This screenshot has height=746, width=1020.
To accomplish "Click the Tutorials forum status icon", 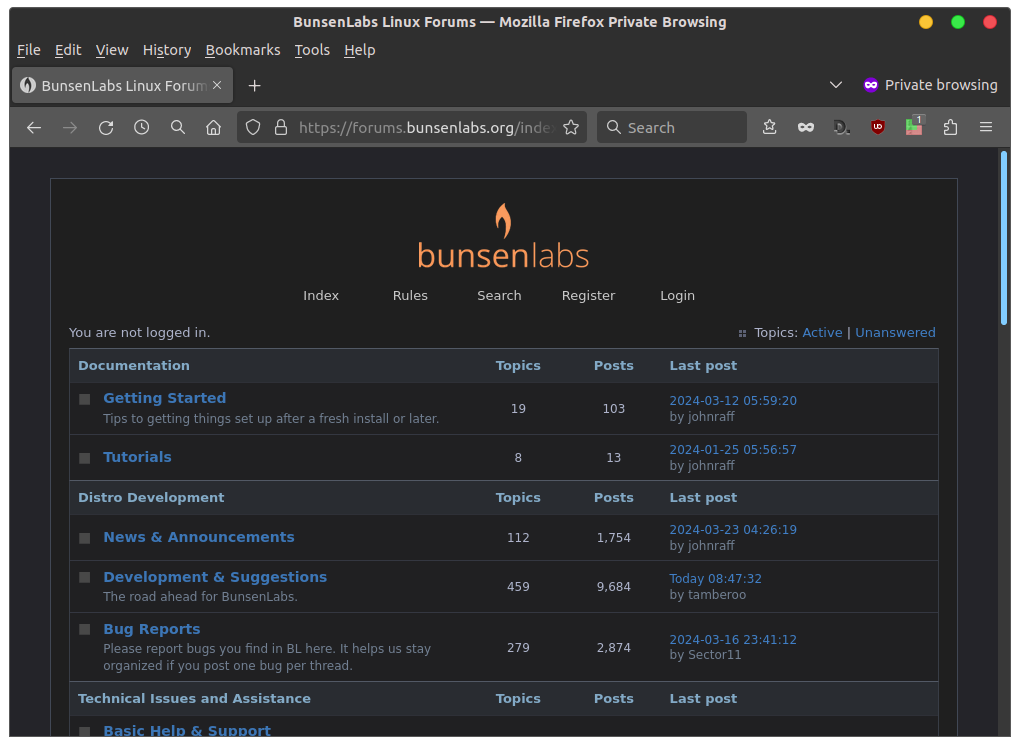I will [x=85, y=459].
